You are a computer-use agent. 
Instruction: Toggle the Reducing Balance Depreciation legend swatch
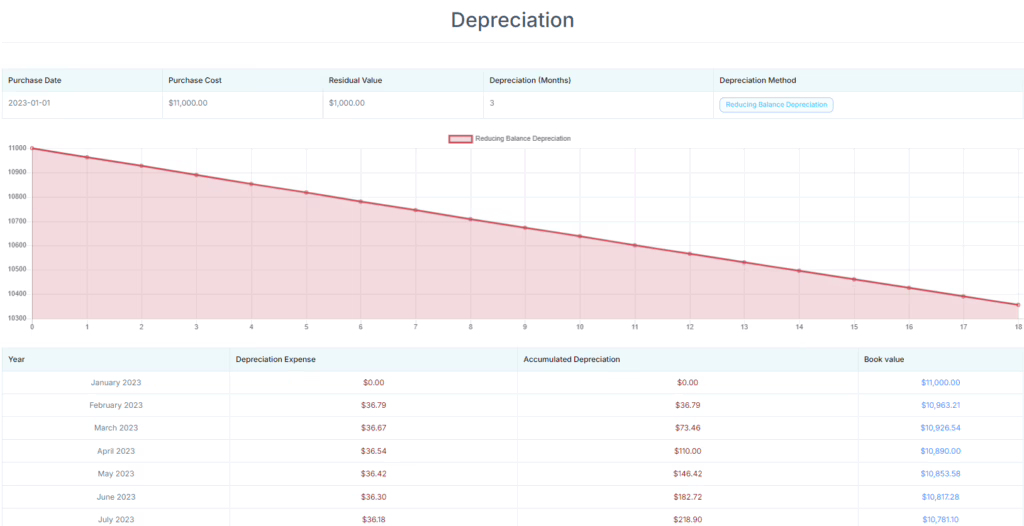pyautogui.click(x=460, y=138)
